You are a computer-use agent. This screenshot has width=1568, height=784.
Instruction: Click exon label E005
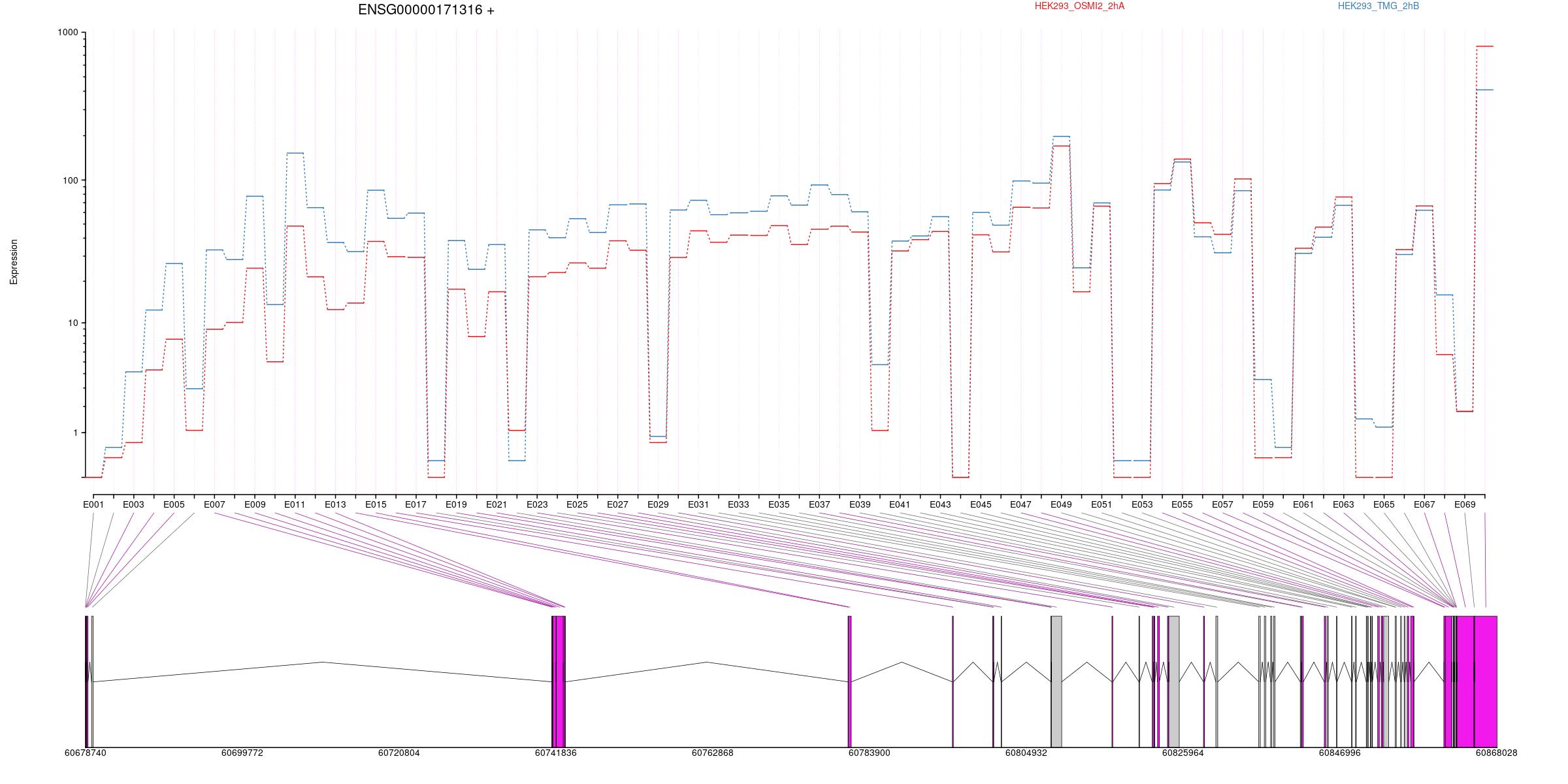point(174,504)
